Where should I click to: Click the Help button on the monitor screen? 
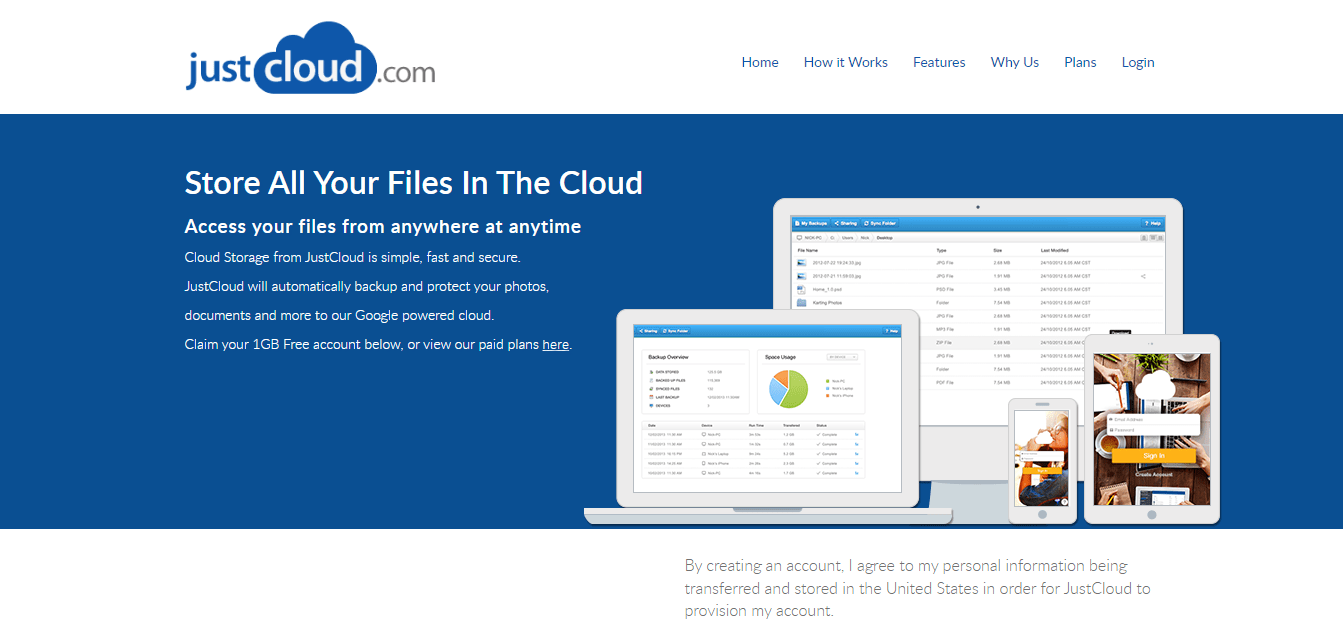click(x=1152, y=223)
